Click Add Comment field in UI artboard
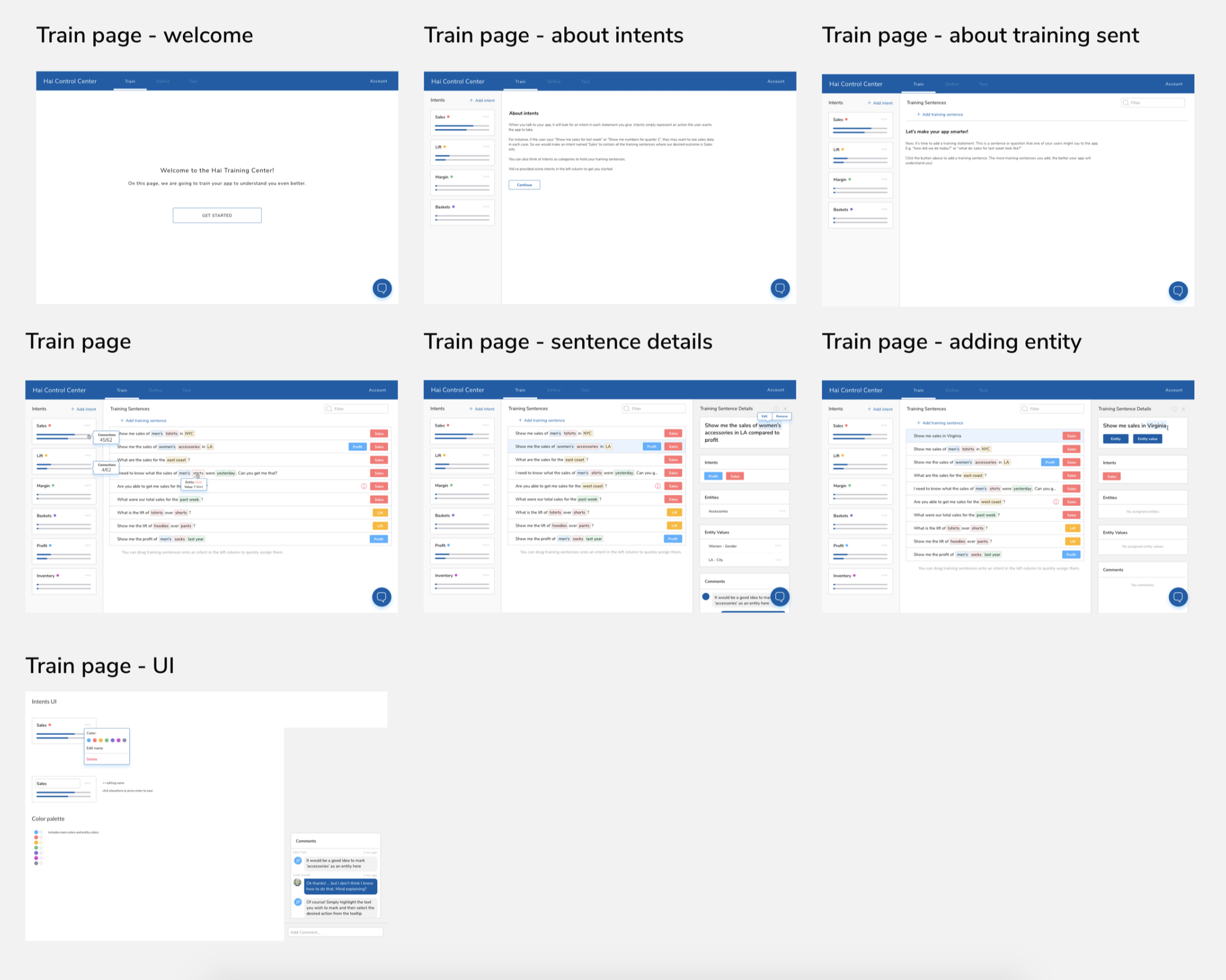This screenshot has width=1226, height=980. [x=335, y=932]
